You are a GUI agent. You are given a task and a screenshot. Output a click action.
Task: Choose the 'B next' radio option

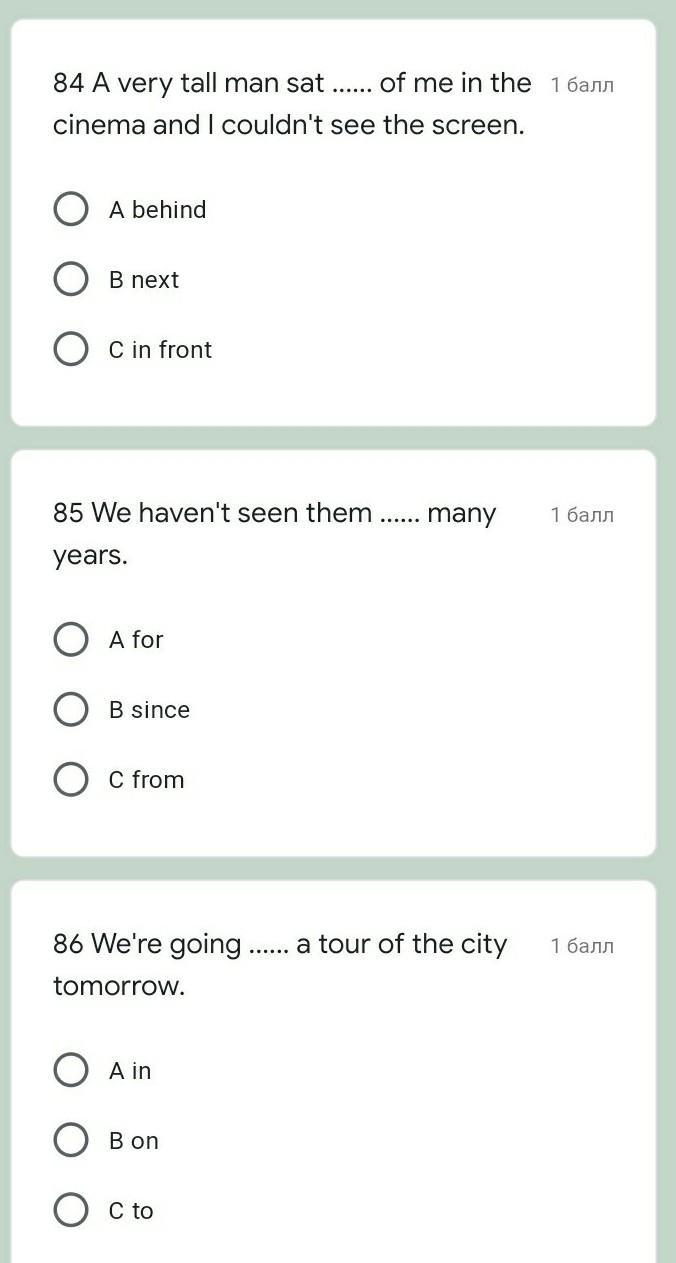click(x=70, y=279)
